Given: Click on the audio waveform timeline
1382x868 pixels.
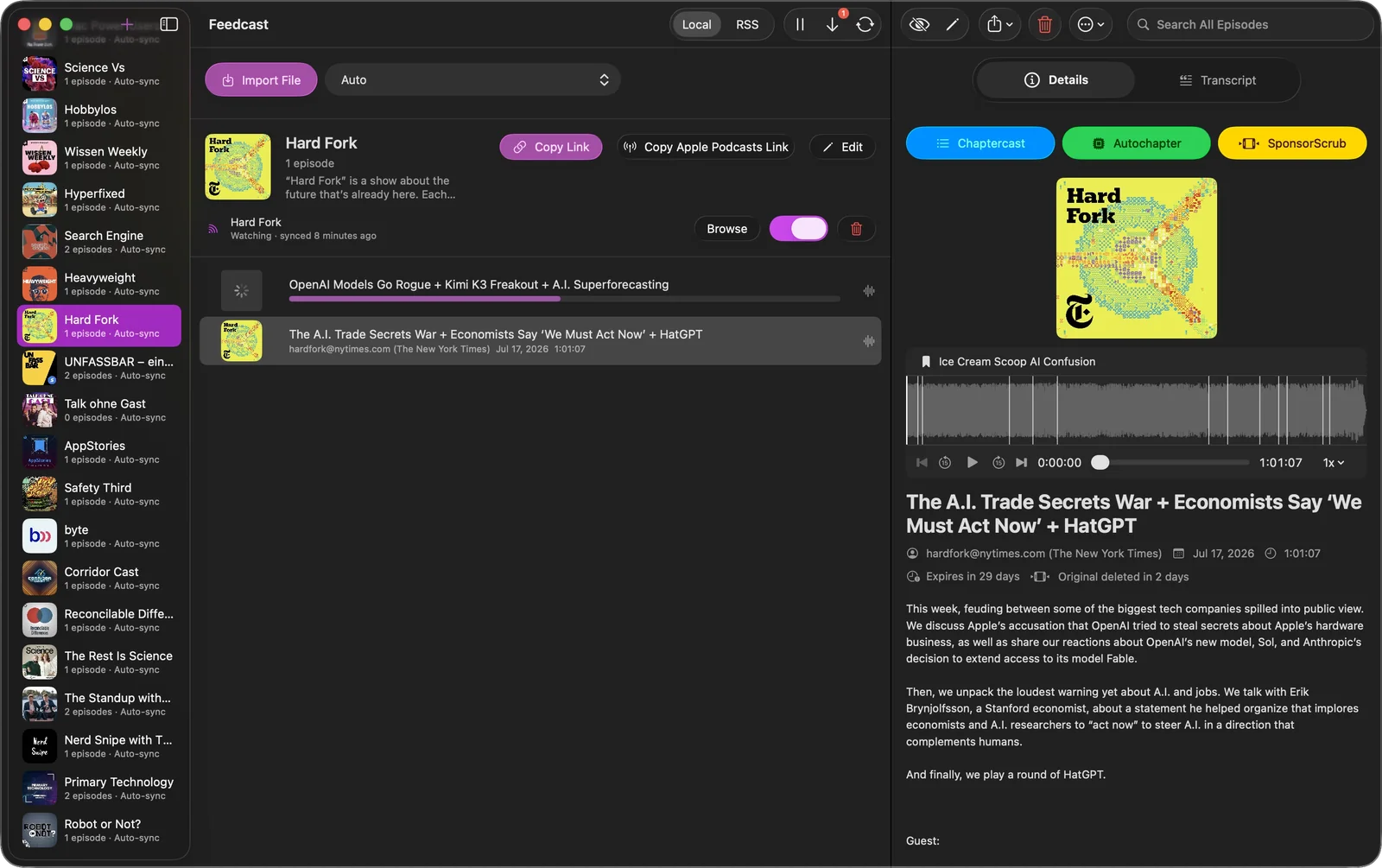Looking at the screenshot, I should [x=1136, y=409].
